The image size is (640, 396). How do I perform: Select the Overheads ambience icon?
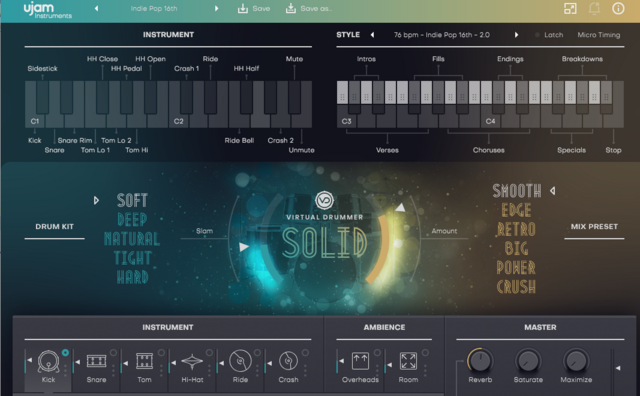[x=360, y=361]
